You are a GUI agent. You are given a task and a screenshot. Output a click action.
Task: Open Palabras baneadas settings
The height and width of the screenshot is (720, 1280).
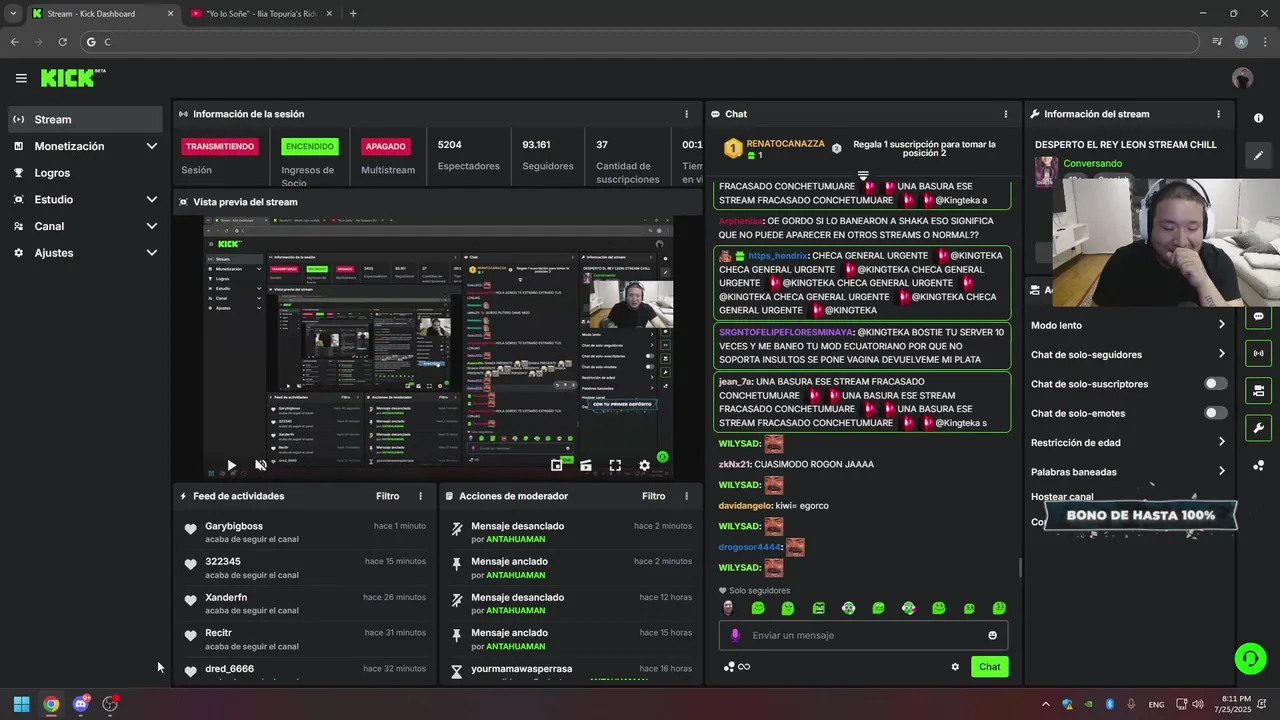tap(1128, 471)
